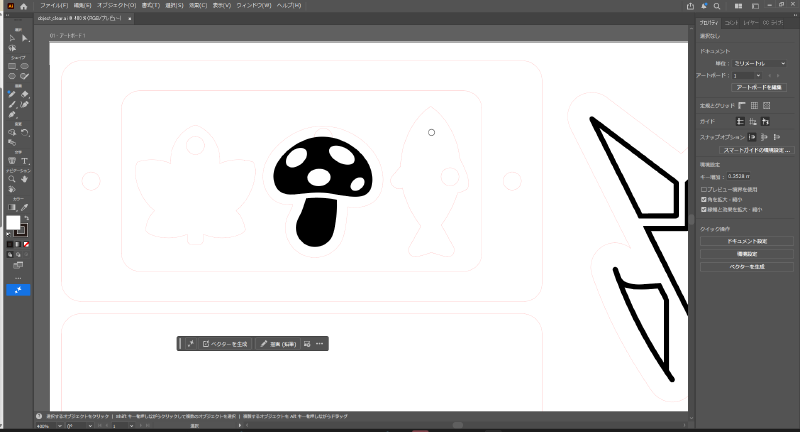Close the object_clear.ai document tab
The image size is (800, 432).
pos(130,18)
